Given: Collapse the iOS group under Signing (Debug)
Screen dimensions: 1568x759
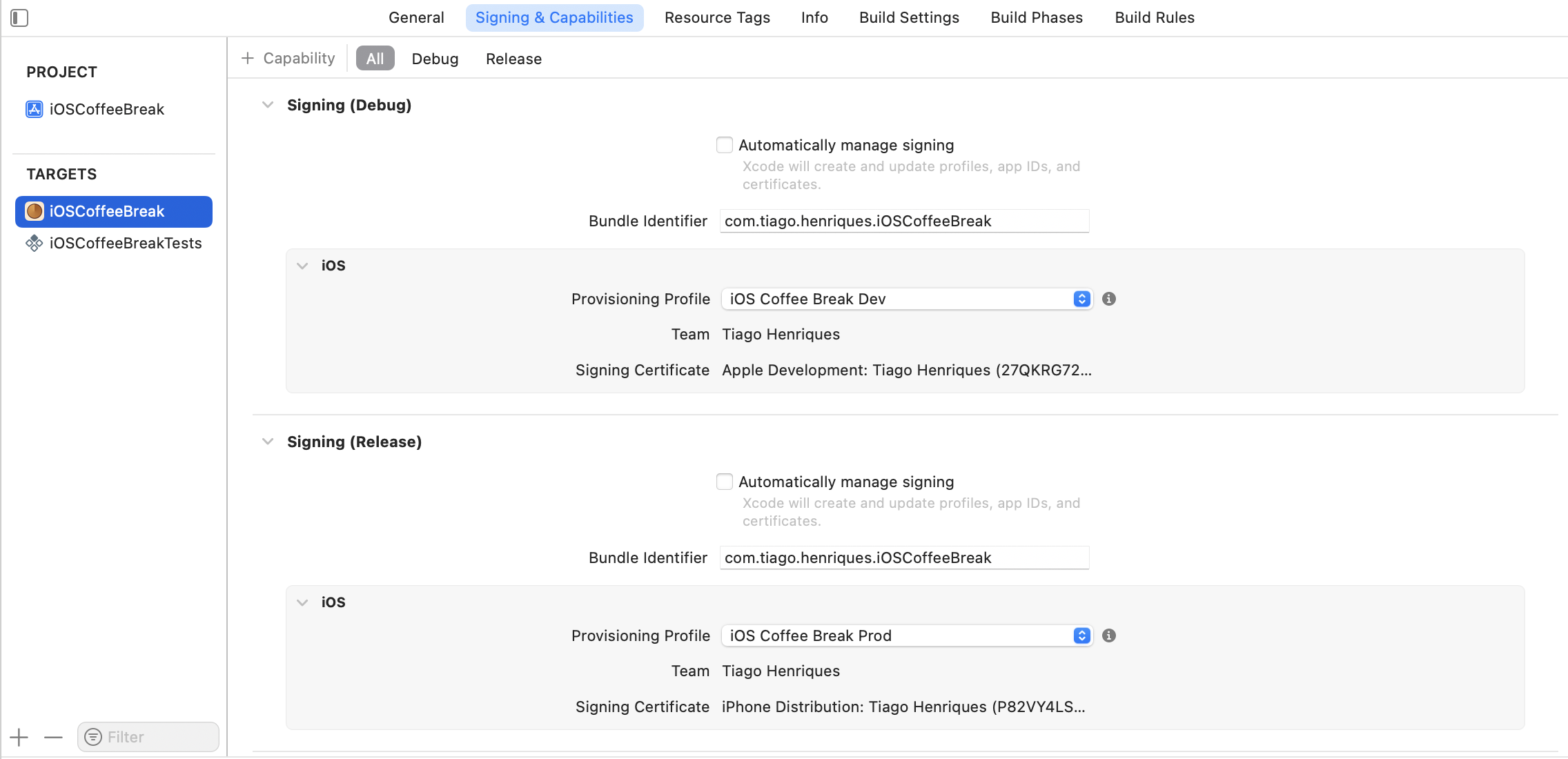Looking at the screenshot, I should (x=302, y=266).
